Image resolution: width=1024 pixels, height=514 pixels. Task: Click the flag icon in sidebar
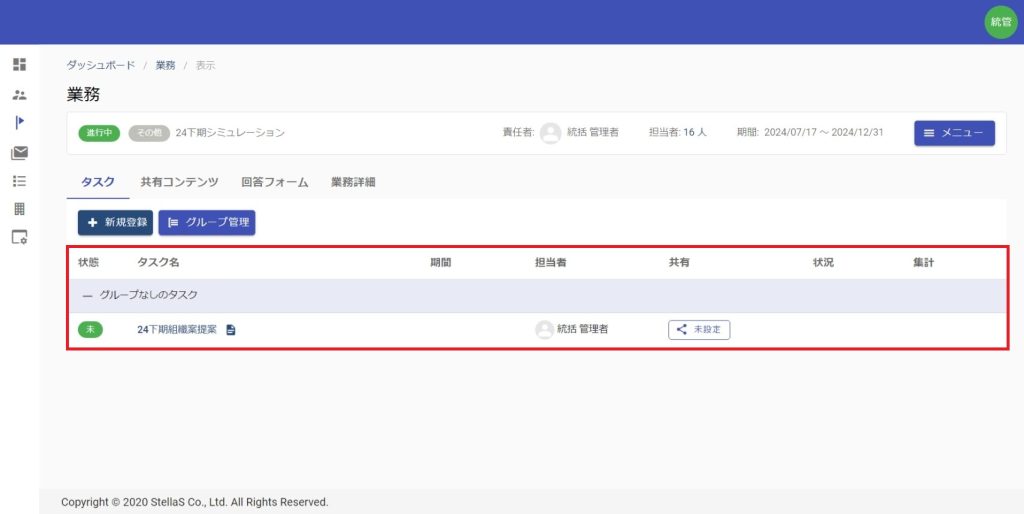pos(19,123)
